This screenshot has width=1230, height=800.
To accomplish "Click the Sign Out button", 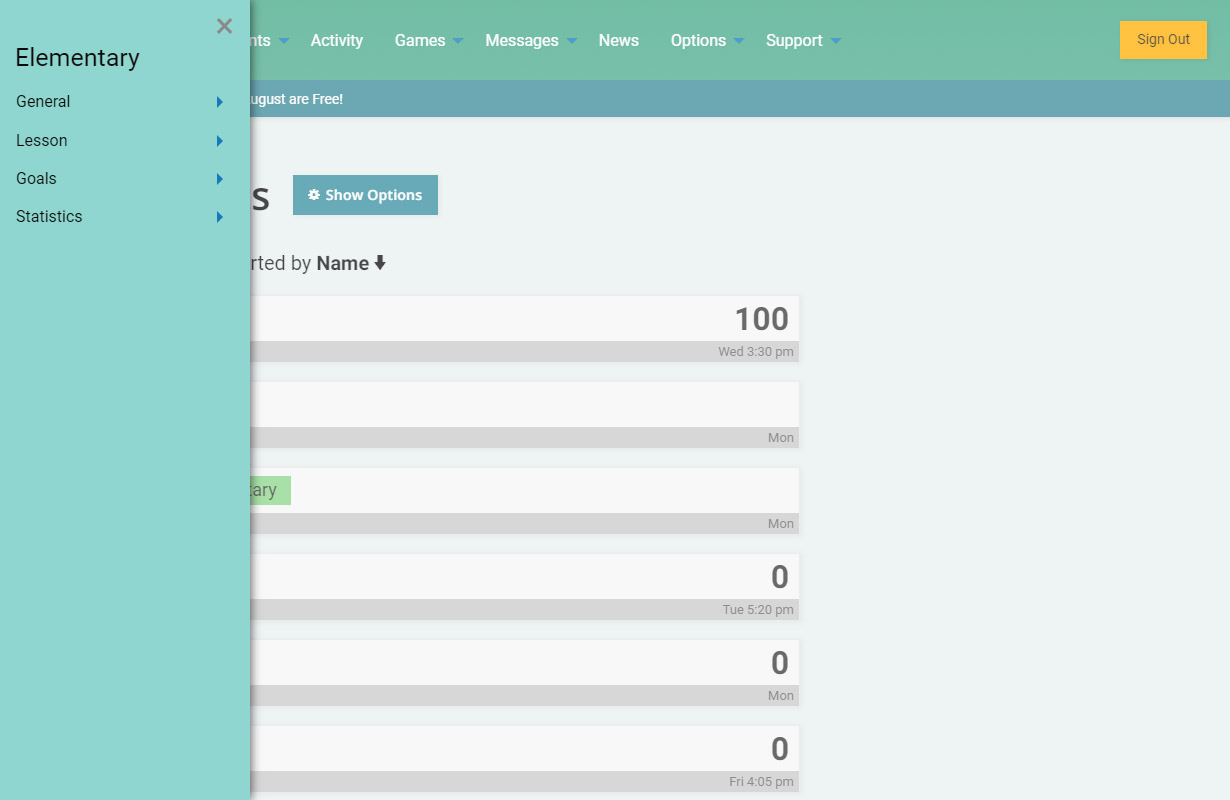I will click(x=1163, y=40).
